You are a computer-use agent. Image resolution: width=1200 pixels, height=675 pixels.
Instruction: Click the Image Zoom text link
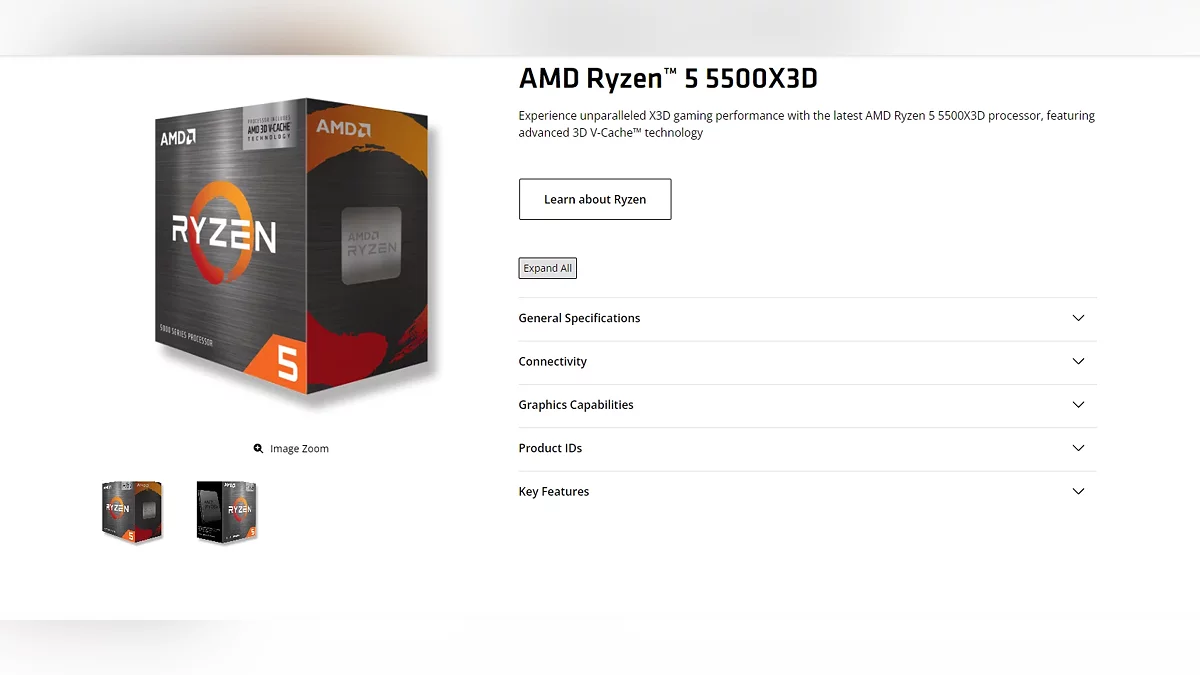[299, 449]
